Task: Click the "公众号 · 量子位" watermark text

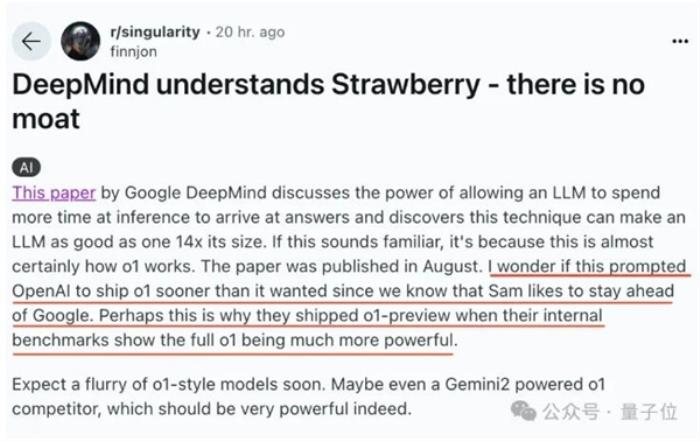Action: (610, 411)
